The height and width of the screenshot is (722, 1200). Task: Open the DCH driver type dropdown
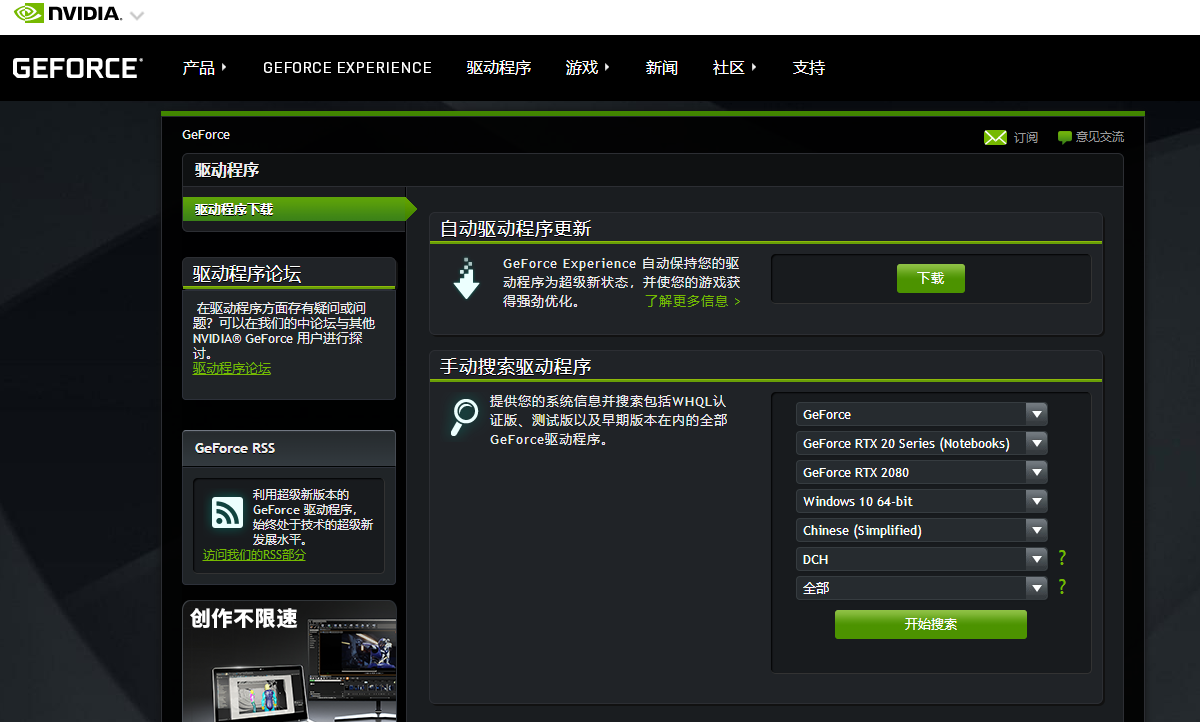tap(922, 559)
